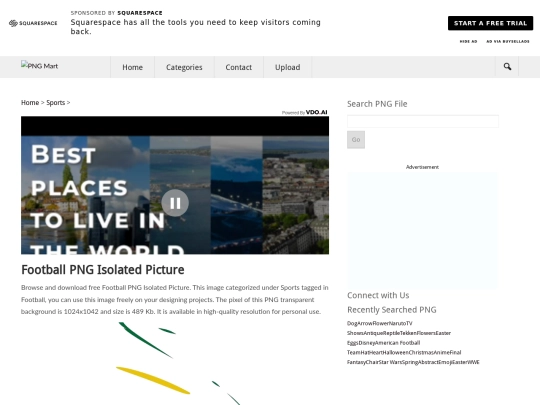Image resolution: width=540 pixels, height=405 pixels.
Task: Click the Tekken recent search tag
Action: (x=408, y=333)
